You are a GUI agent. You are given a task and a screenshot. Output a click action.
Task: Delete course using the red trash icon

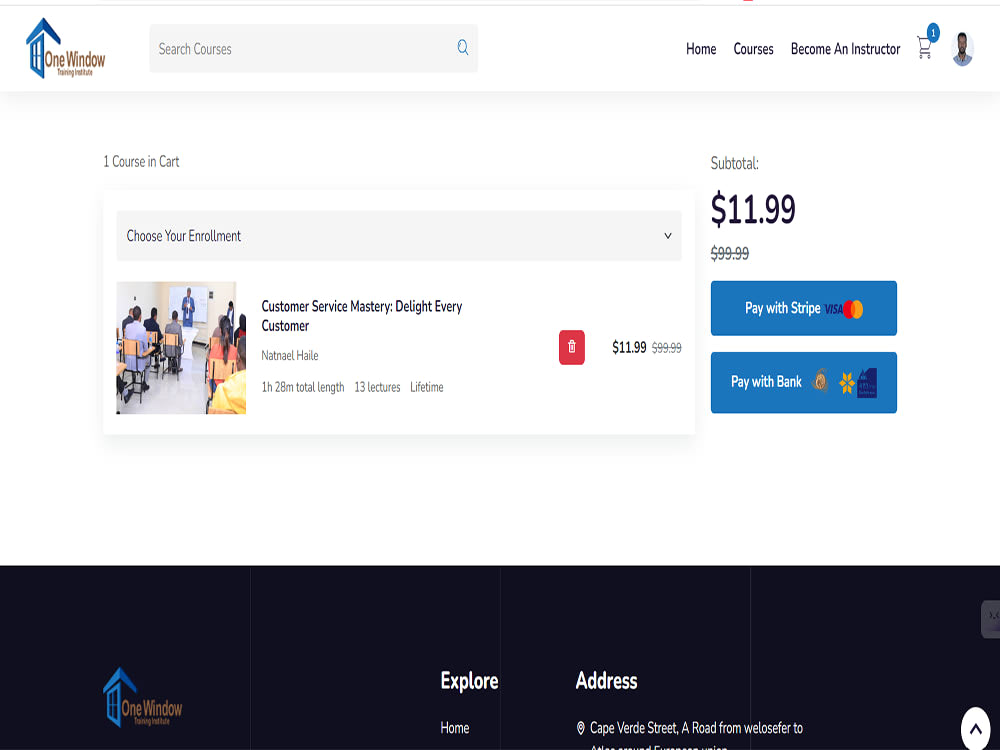(x=571, y=348)
